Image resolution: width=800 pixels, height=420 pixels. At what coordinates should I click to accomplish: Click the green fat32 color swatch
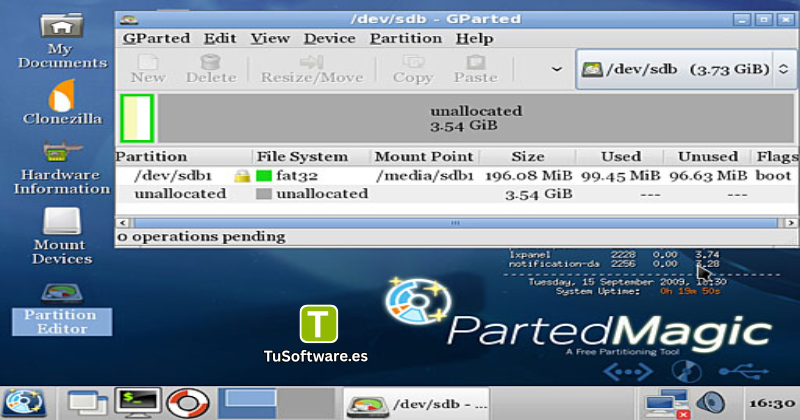point(264,176)
